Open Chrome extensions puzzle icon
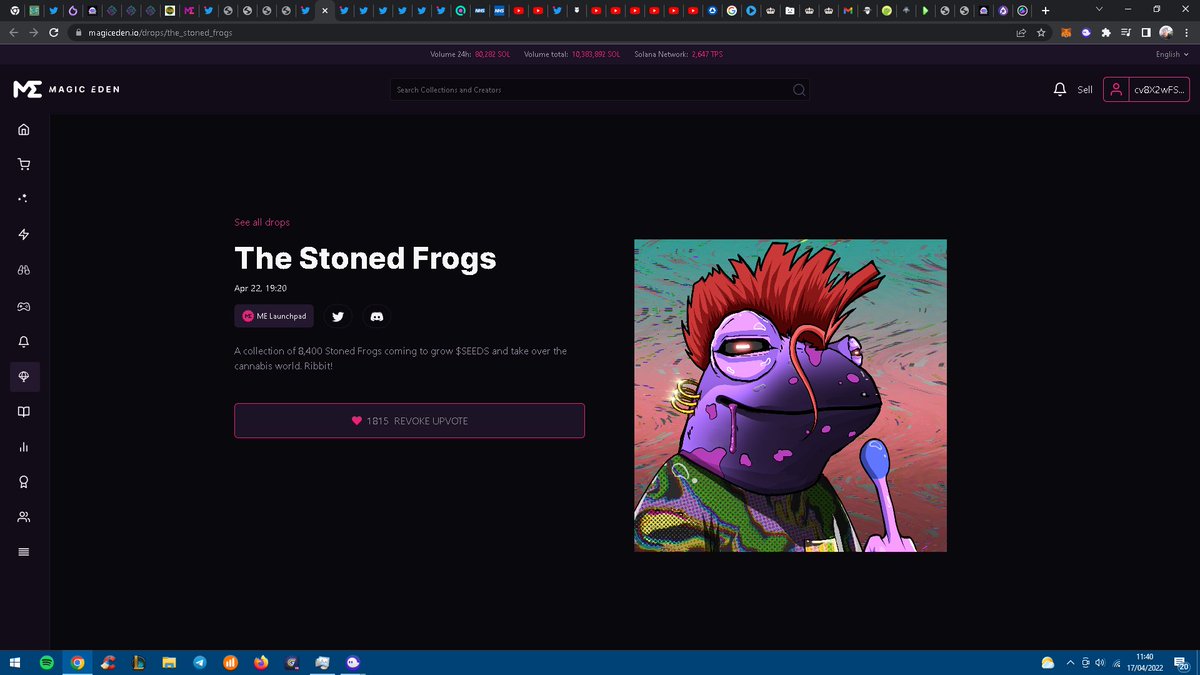 click(x=1105, y=32)
